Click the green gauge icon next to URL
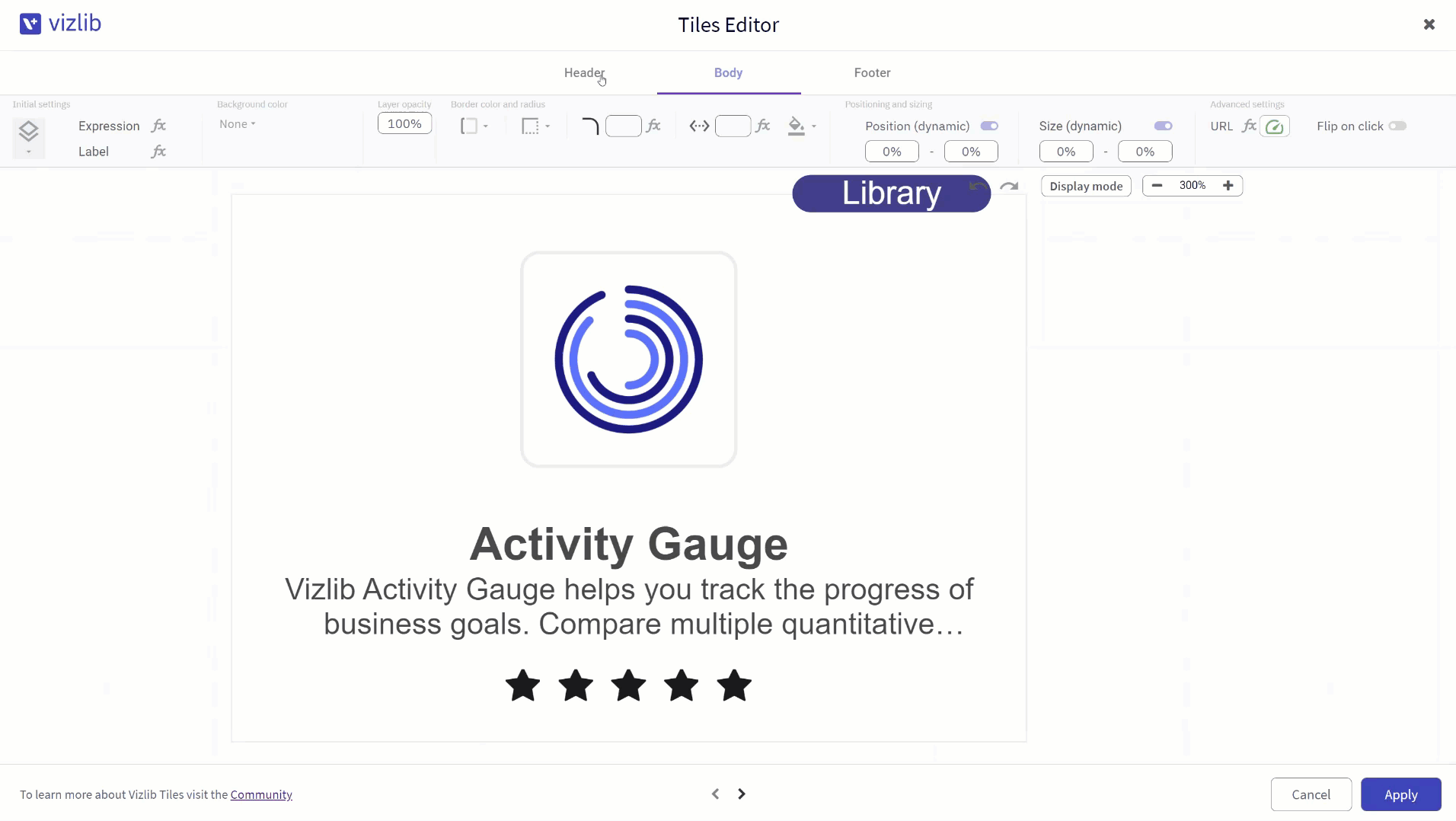The height and width of the screenshot is (821, 1456). coord(1275,126)
